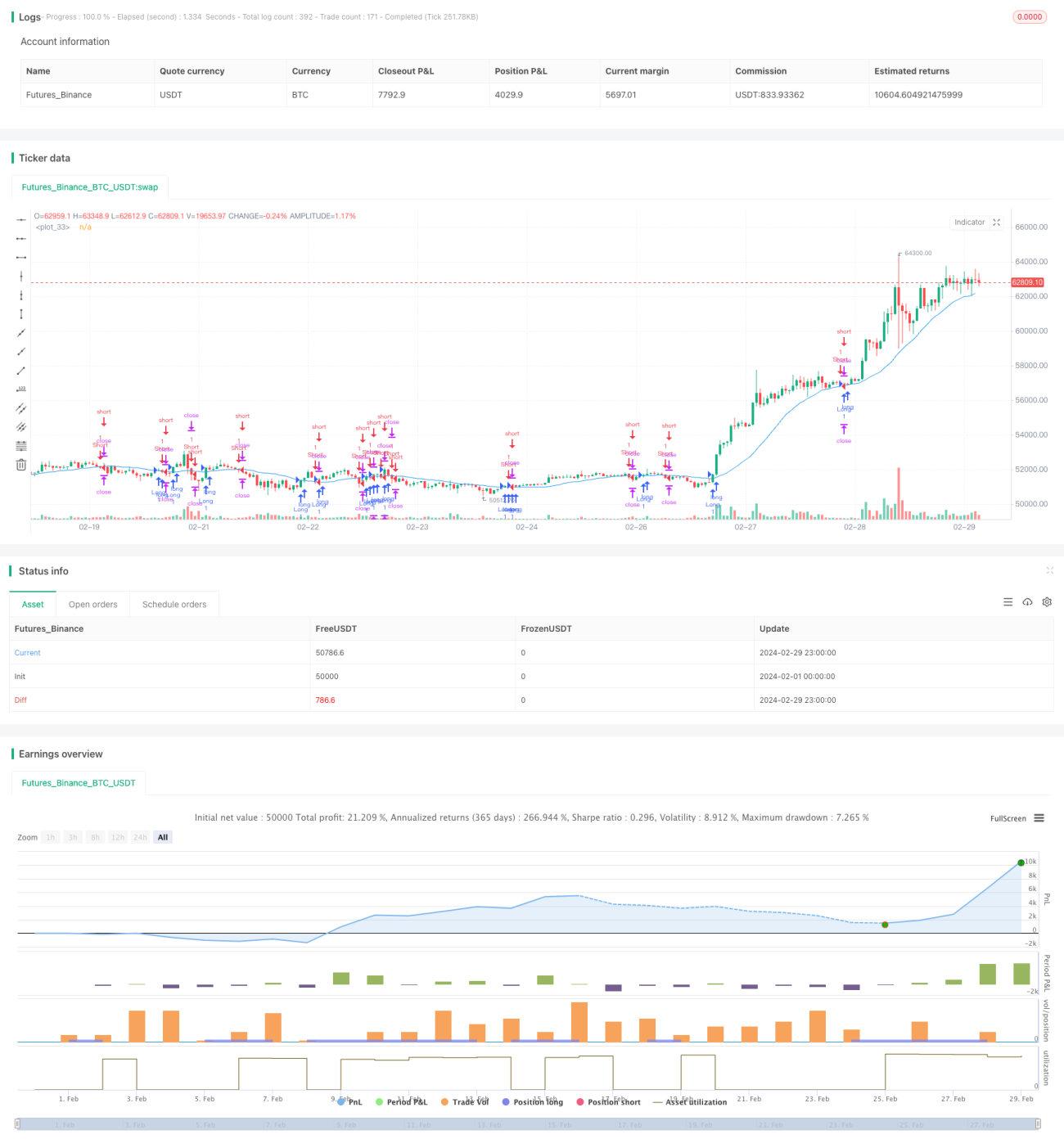Click the 64300.00 high marker label
The width and height of the screenshot is (1064, 1148).
917,253
